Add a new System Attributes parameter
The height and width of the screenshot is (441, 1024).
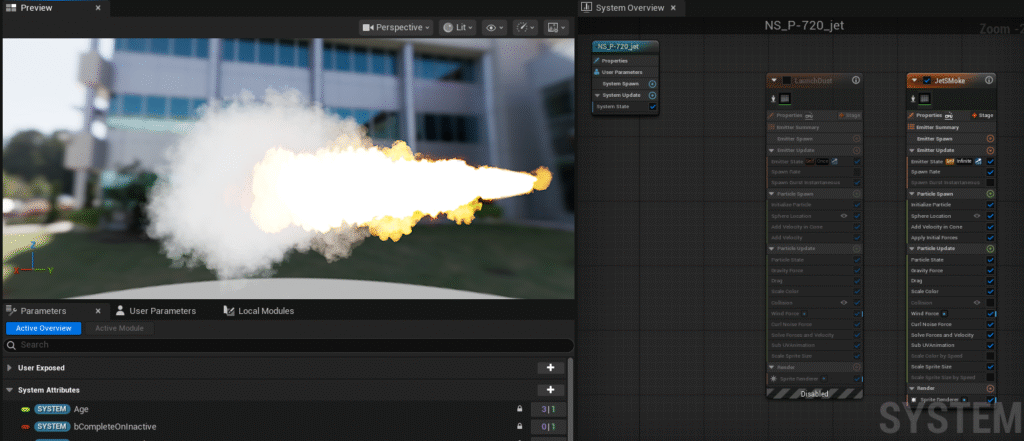pos(550,390)
